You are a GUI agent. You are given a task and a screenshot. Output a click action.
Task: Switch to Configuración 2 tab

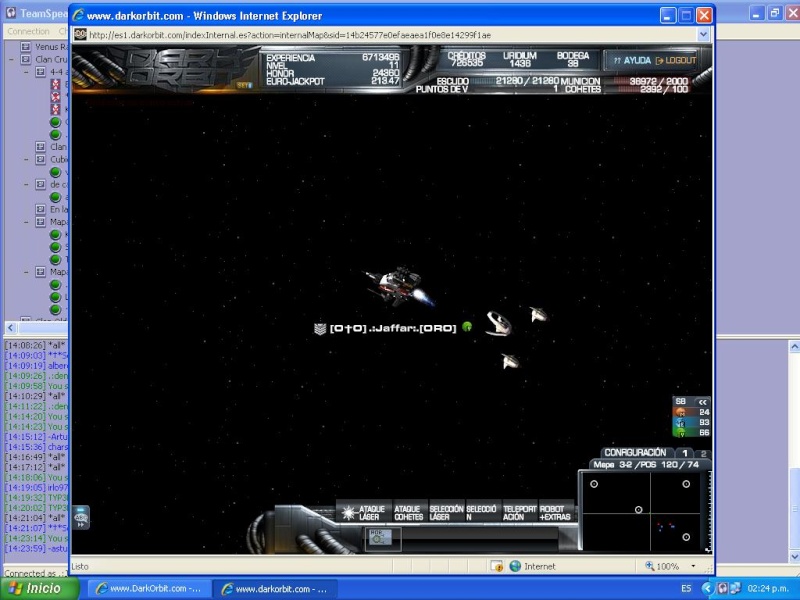pyautogui.click(x=703, y=453)
